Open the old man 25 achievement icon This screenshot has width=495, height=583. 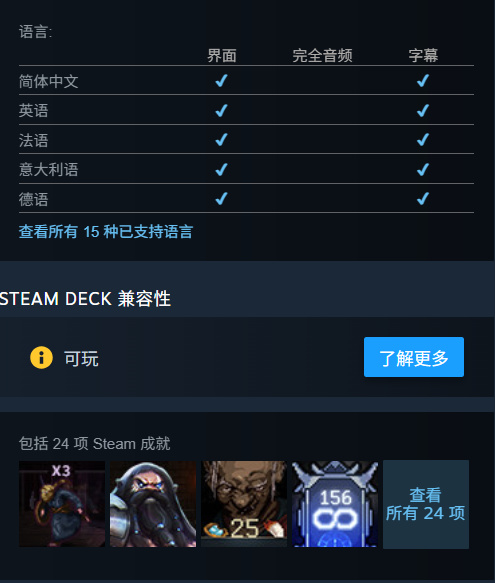pyautogui.click(x=244, y=504)
